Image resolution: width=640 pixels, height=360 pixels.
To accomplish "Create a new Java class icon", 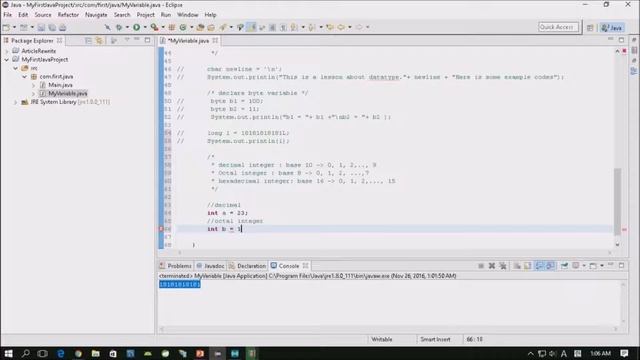I will (x=183, y=27).
